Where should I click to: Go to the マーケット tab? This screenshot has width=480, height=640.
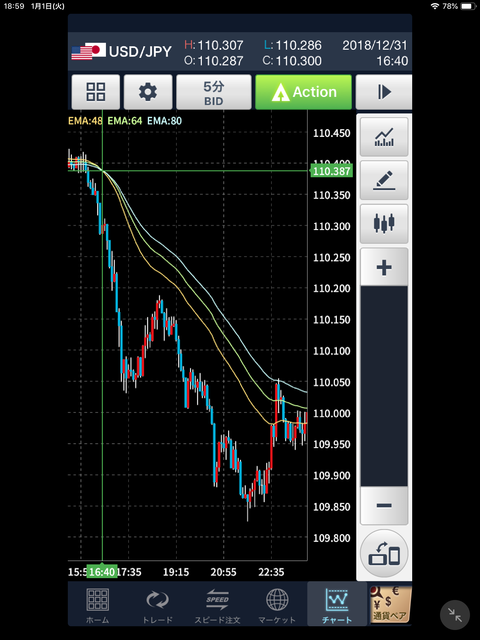[x=277, y=605]
